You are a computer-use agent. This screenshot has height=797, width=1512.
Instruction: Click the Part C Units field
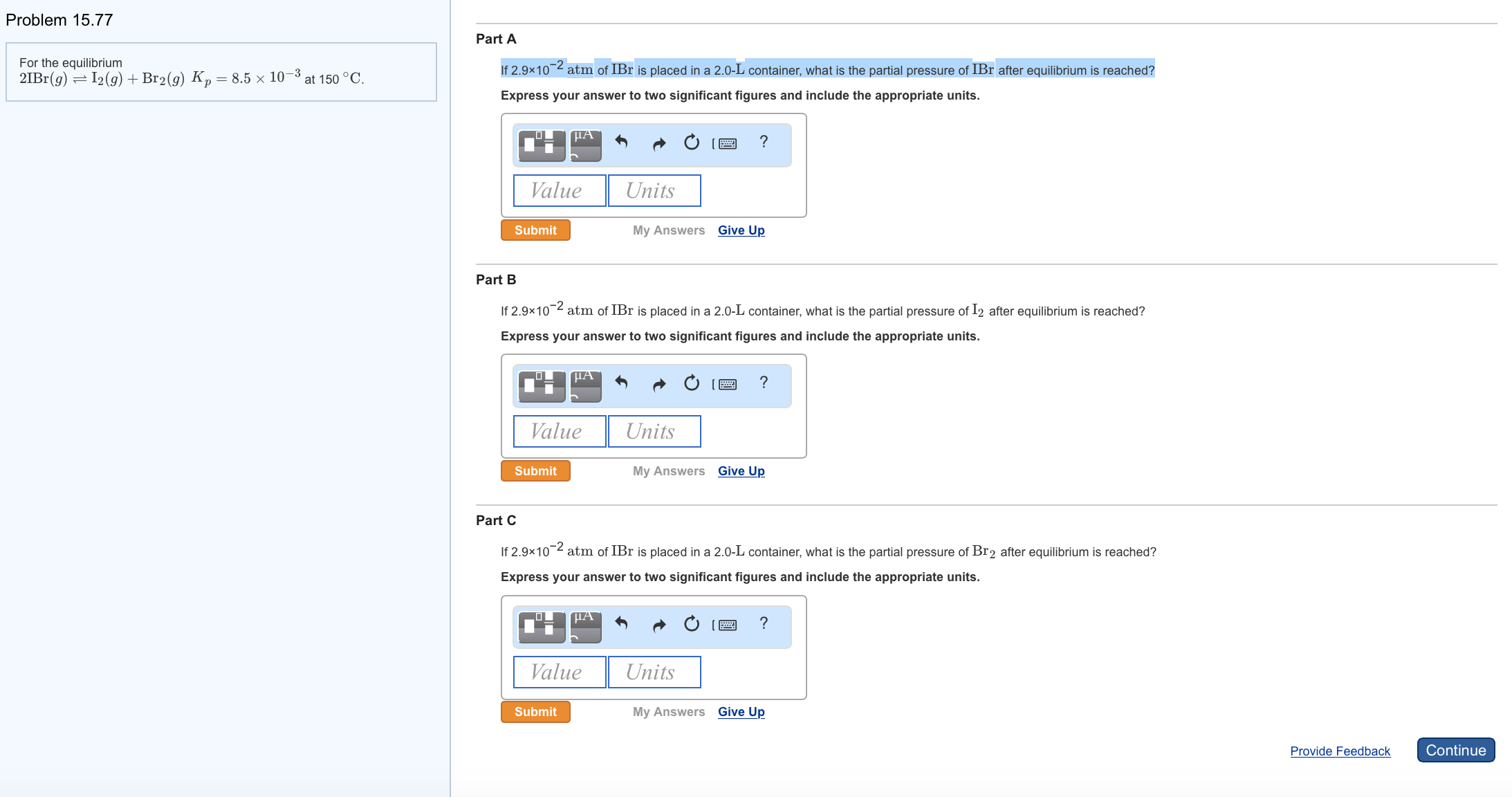(654, 672)
